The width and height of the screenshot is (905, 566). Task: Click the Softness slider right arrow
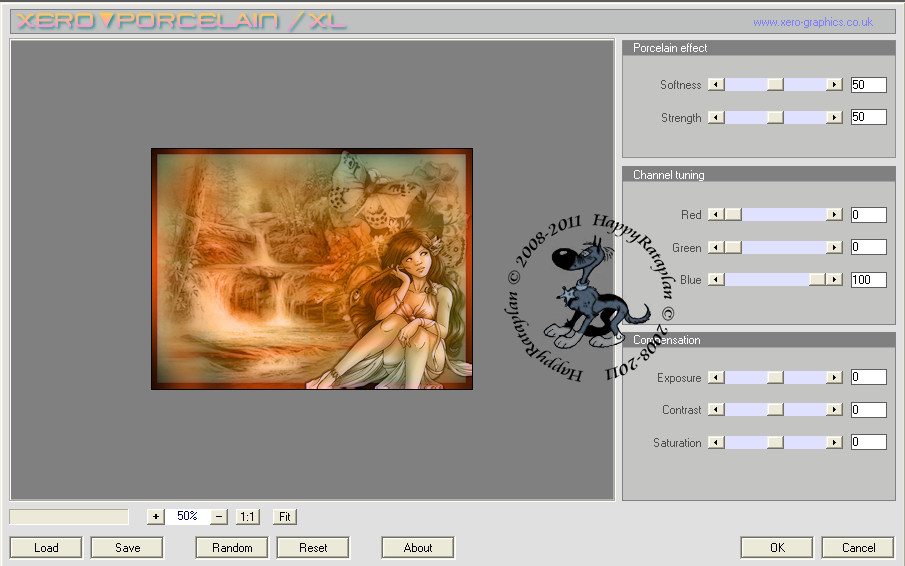tap(834, 85)
